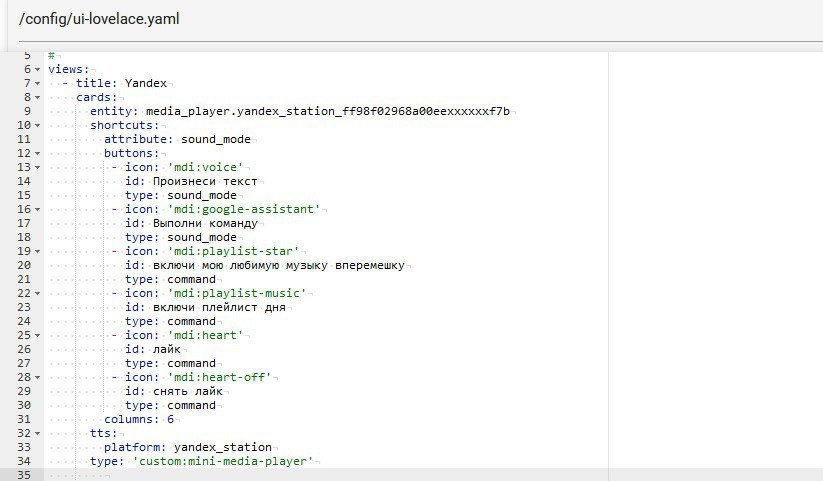
Task: Click the columns value '6'
Action: (170, 419)
